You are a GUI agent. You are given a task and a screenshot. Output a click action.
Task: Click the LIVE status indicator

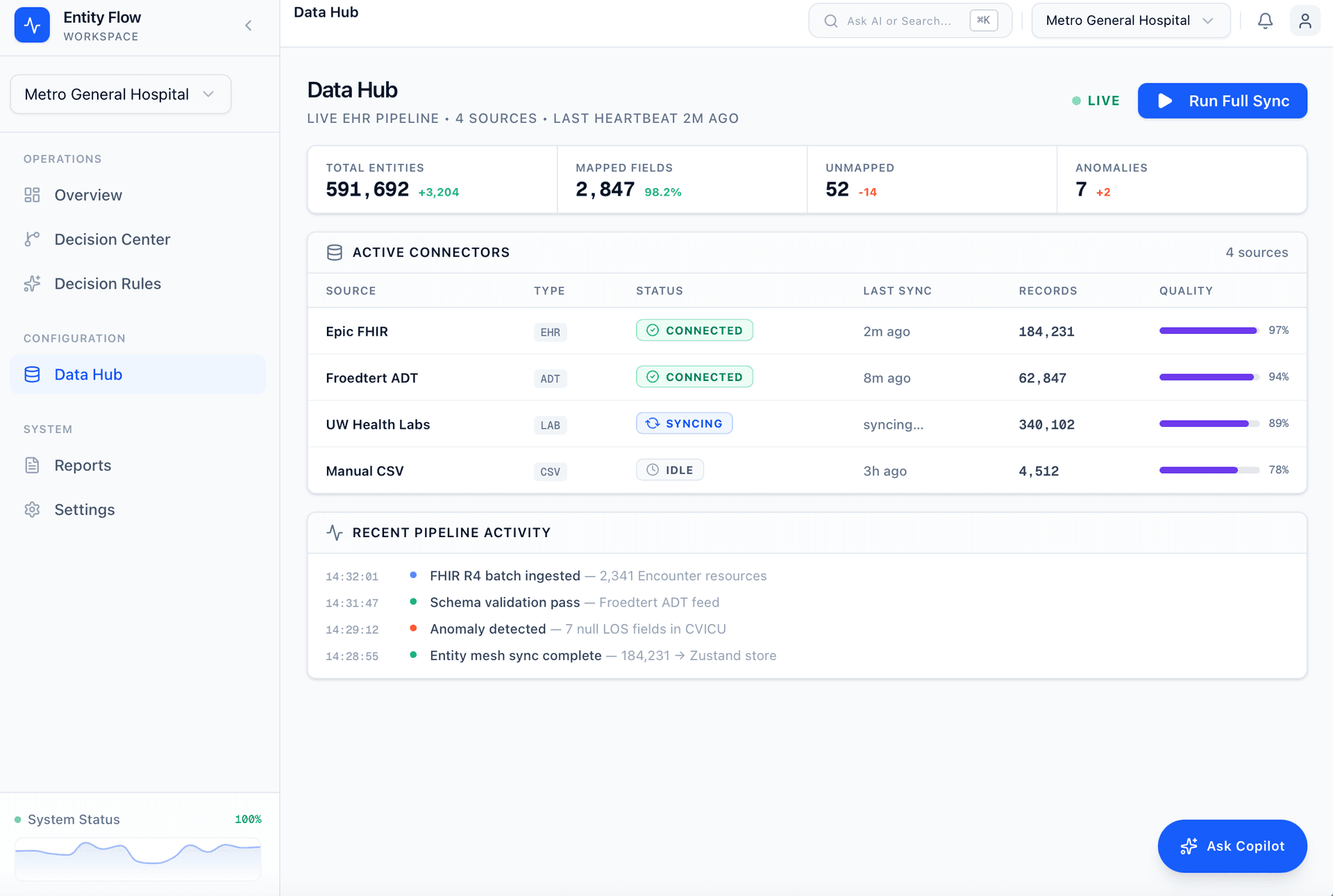(x=1096, y=100)
